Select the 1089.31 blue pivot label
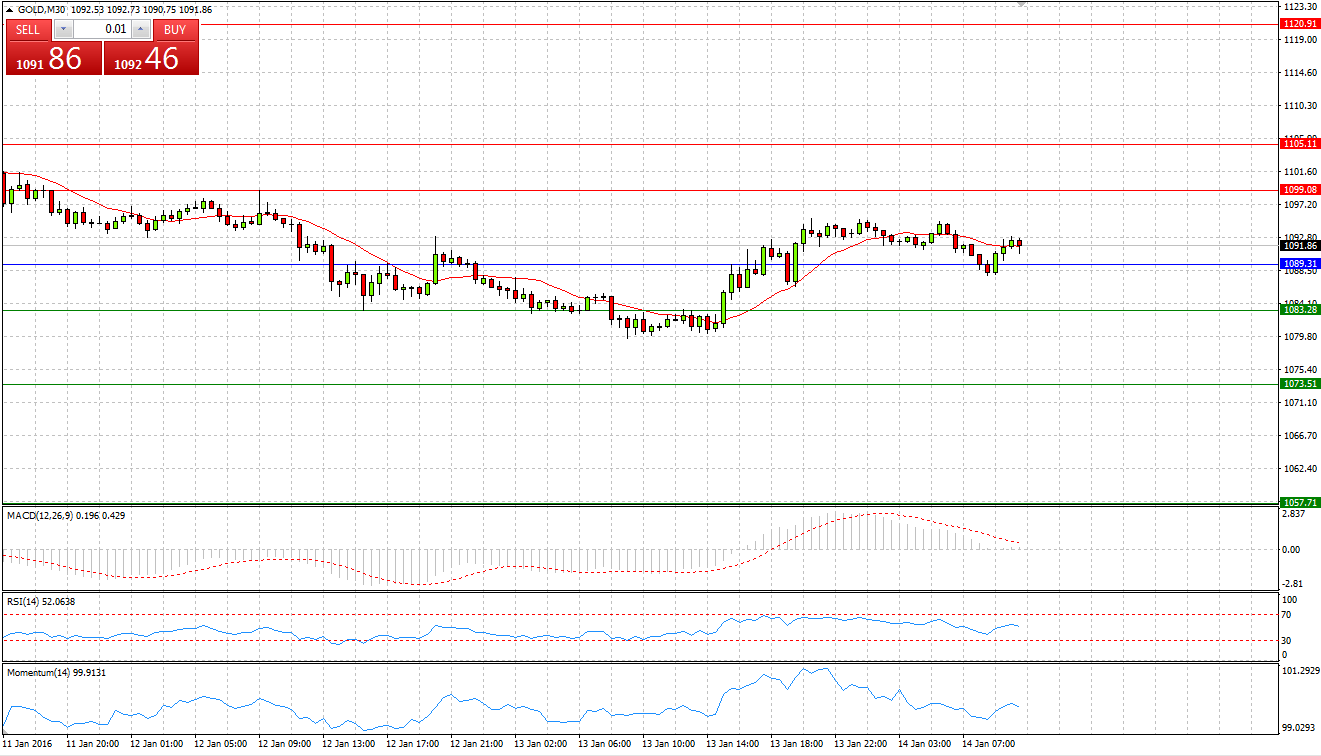This screenshot has height=756, width=1321. coord(1300,264)
